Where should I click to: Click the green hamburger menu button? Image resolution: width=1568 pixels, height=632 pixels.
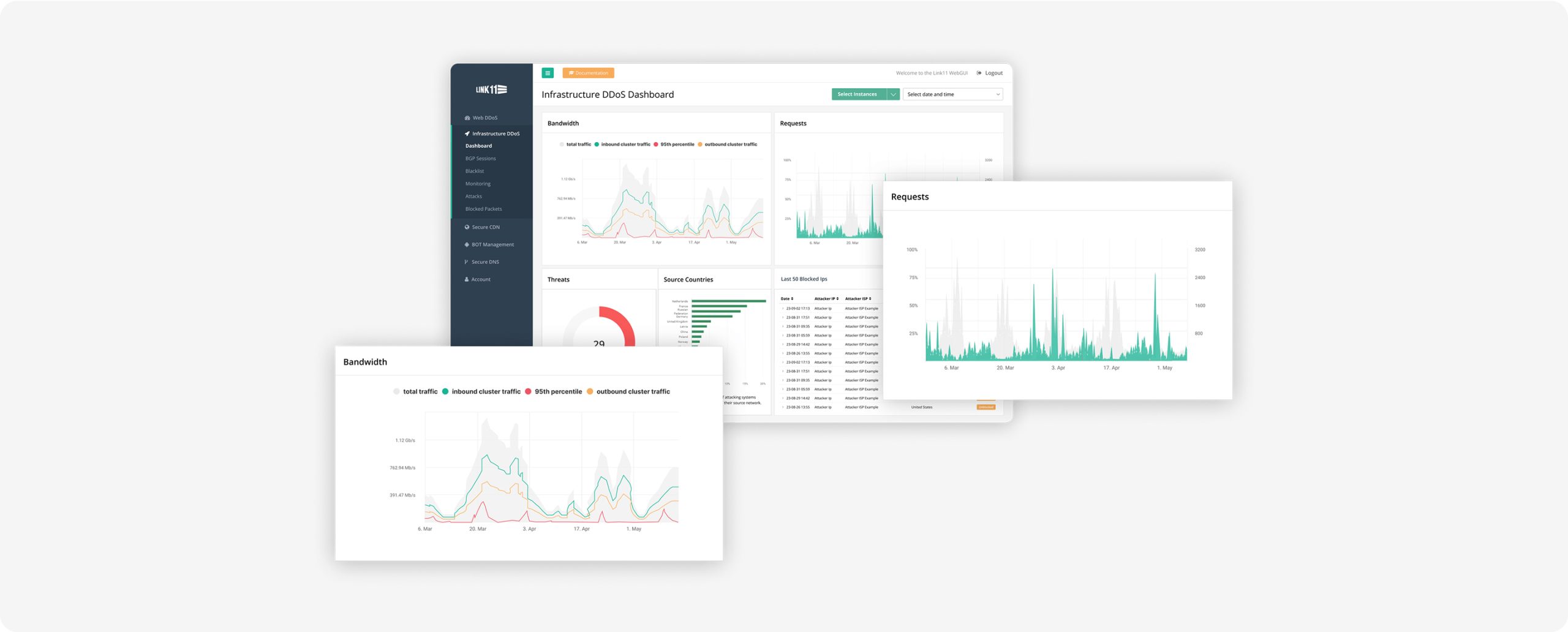pyautogui.click(x=548, y=73)
